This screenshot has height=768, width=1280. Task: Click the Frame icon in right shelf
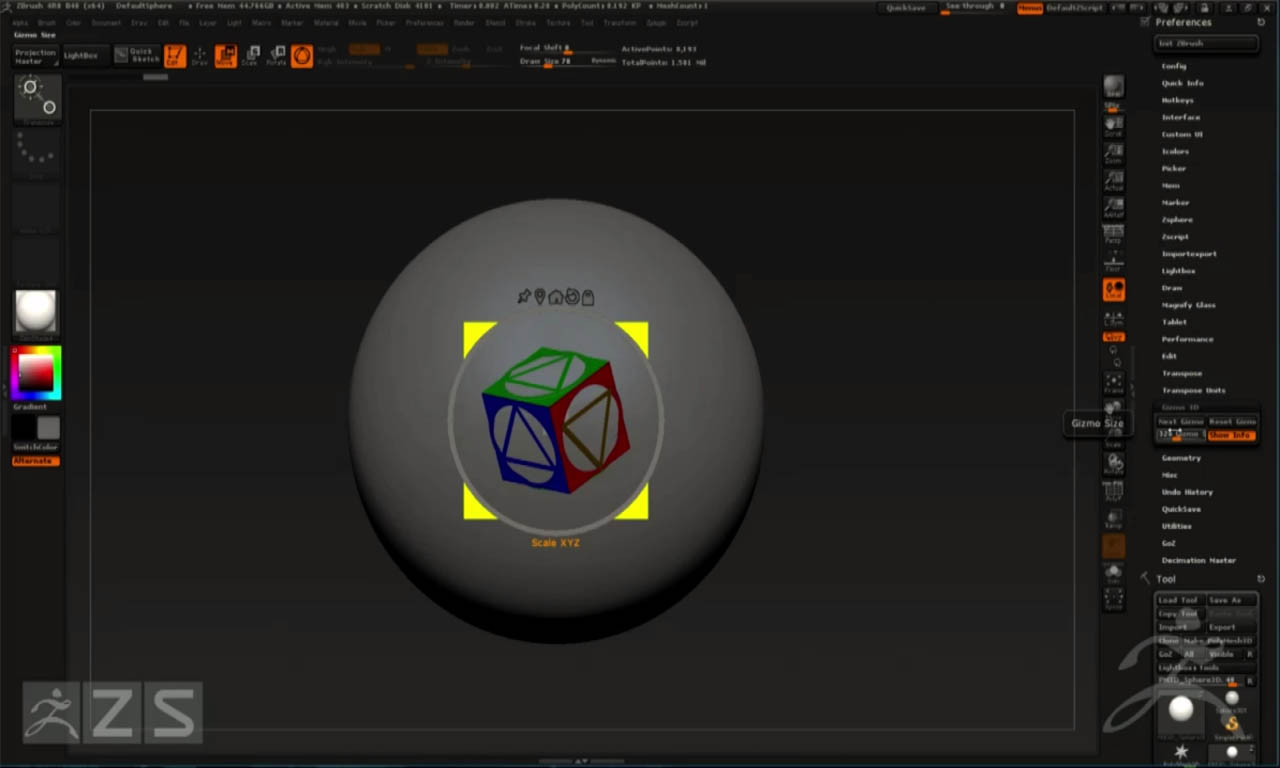(x=1113, y=383)
